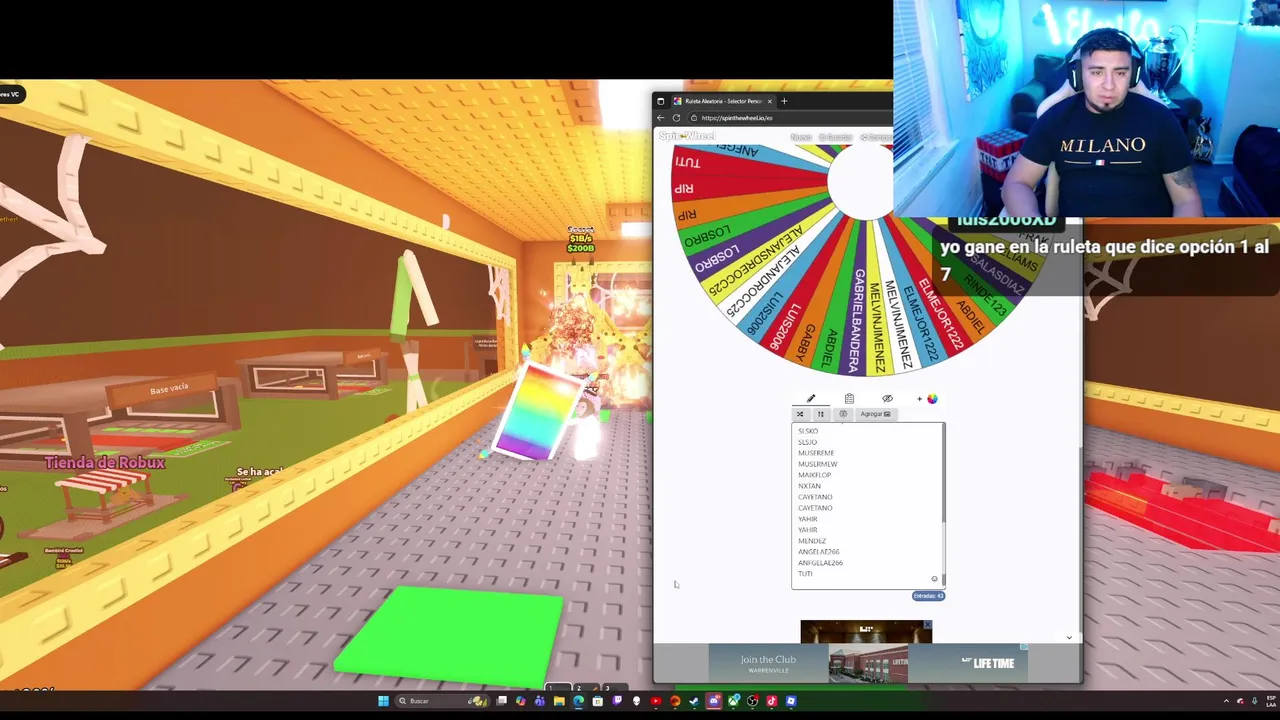Viewport: 1280px width, 720px height.
Task: Open Microsoft Edge from the taskbar
Action: pyautogui.click(x=578, y=701)
